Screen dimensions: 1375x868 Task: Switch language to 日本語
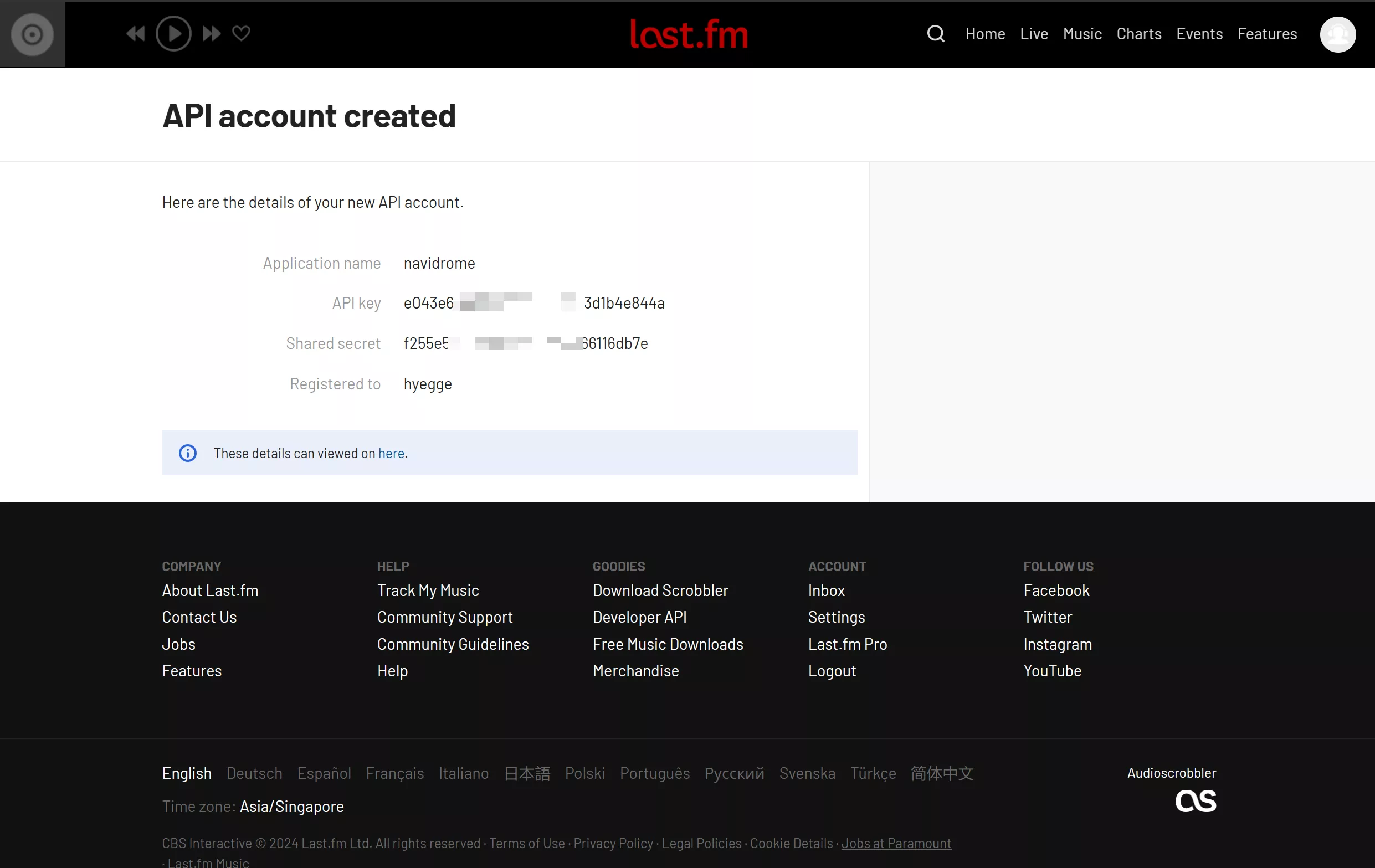(x=527, y=773)
